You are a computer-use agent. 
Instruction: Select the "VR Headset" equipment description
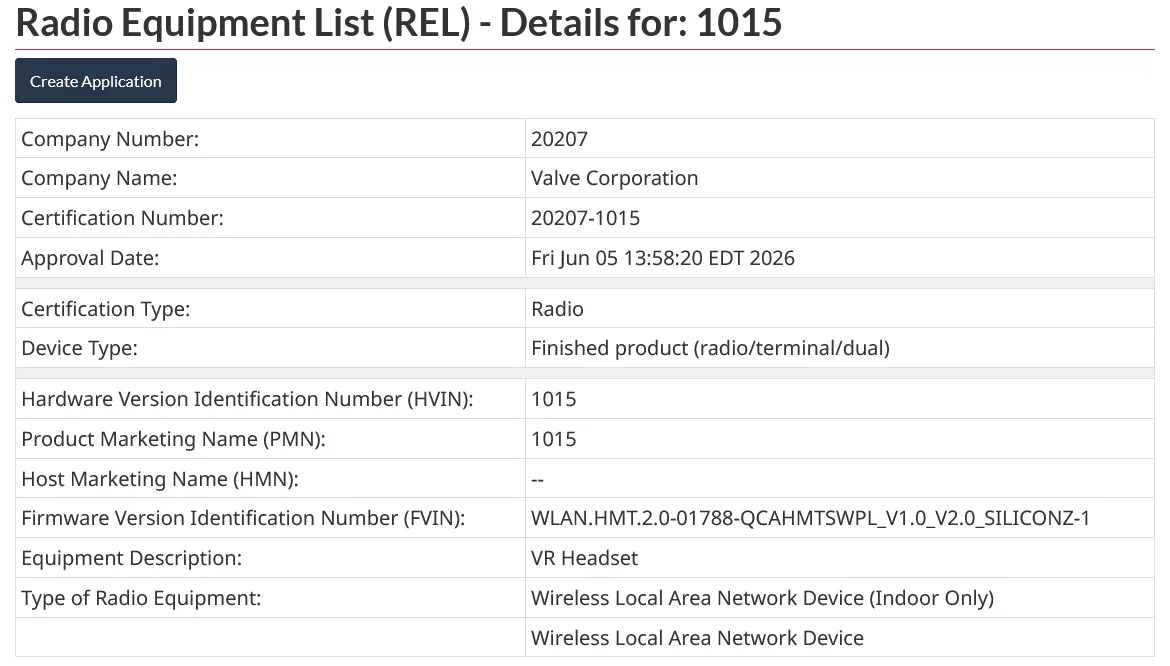pyautogui.click(x=584, y=559)
